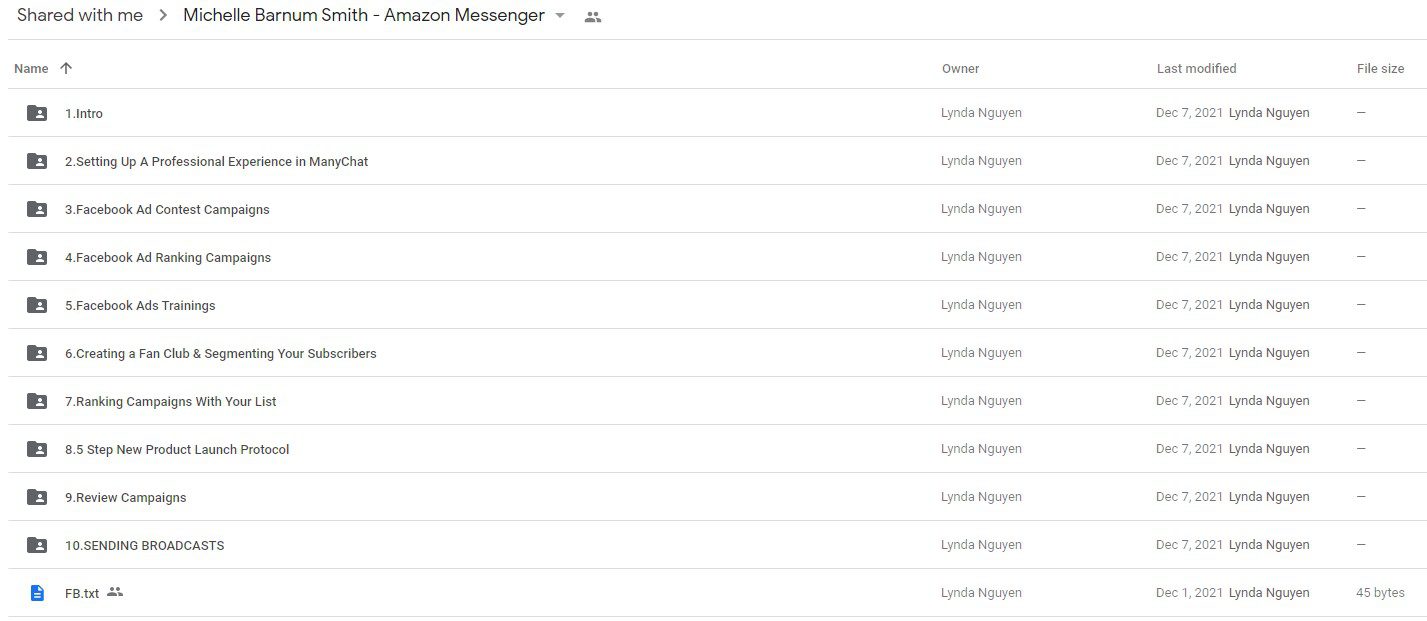Sort files by Name column header
The image size is (1427, 621).
31,69
